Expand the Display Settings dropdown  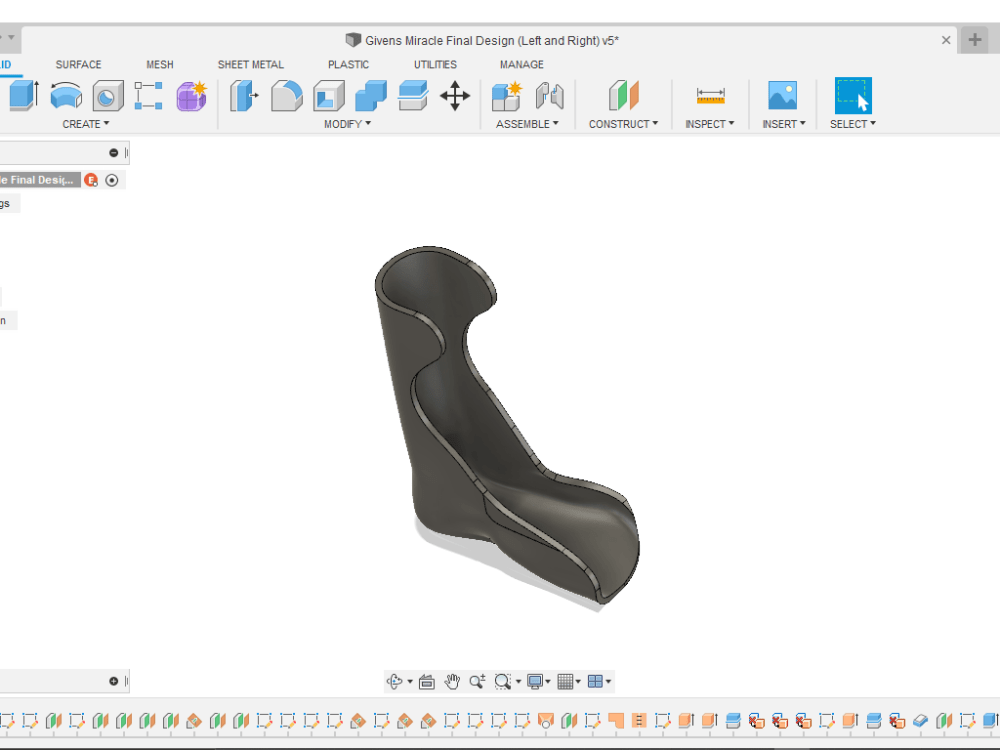click(537, 681)
